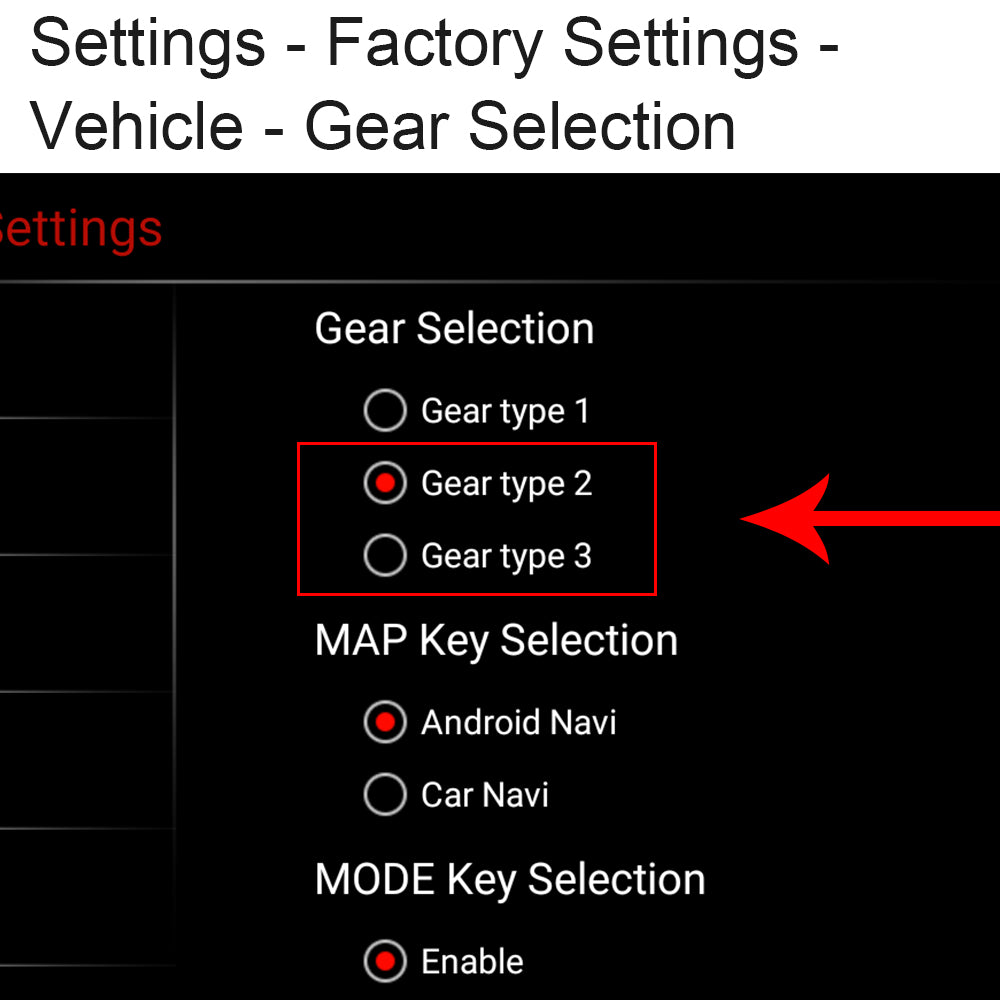Click the "Gear type 1" text label

[505, 411]
